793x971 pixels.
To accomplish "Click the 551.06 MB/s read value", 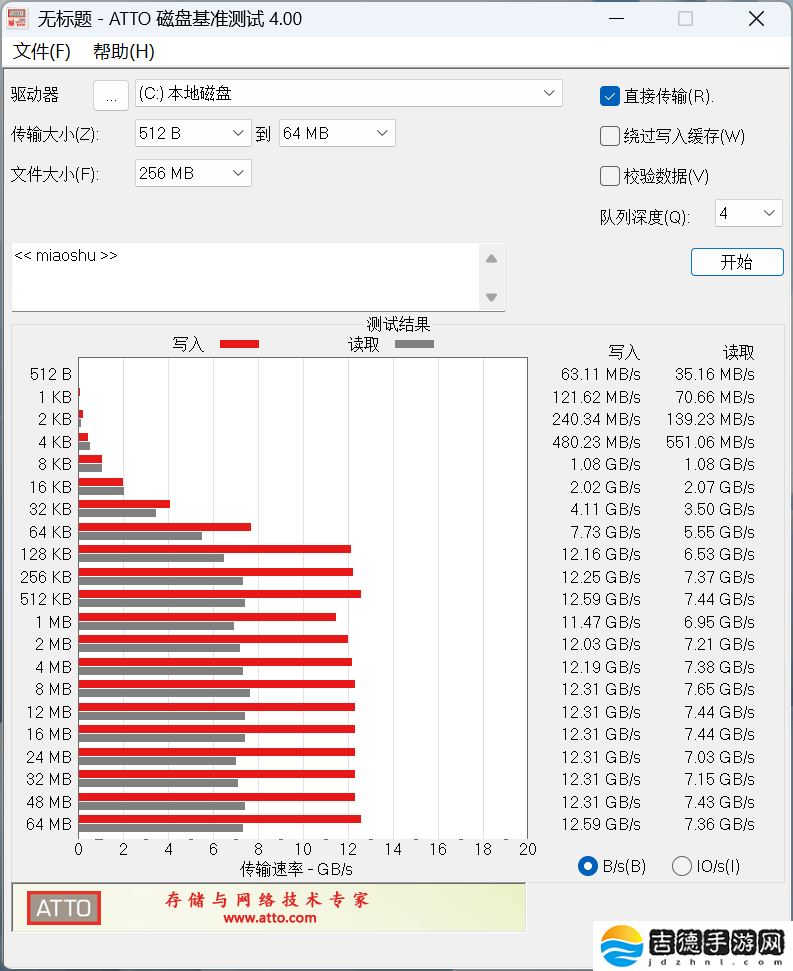I will coord(710,442).
